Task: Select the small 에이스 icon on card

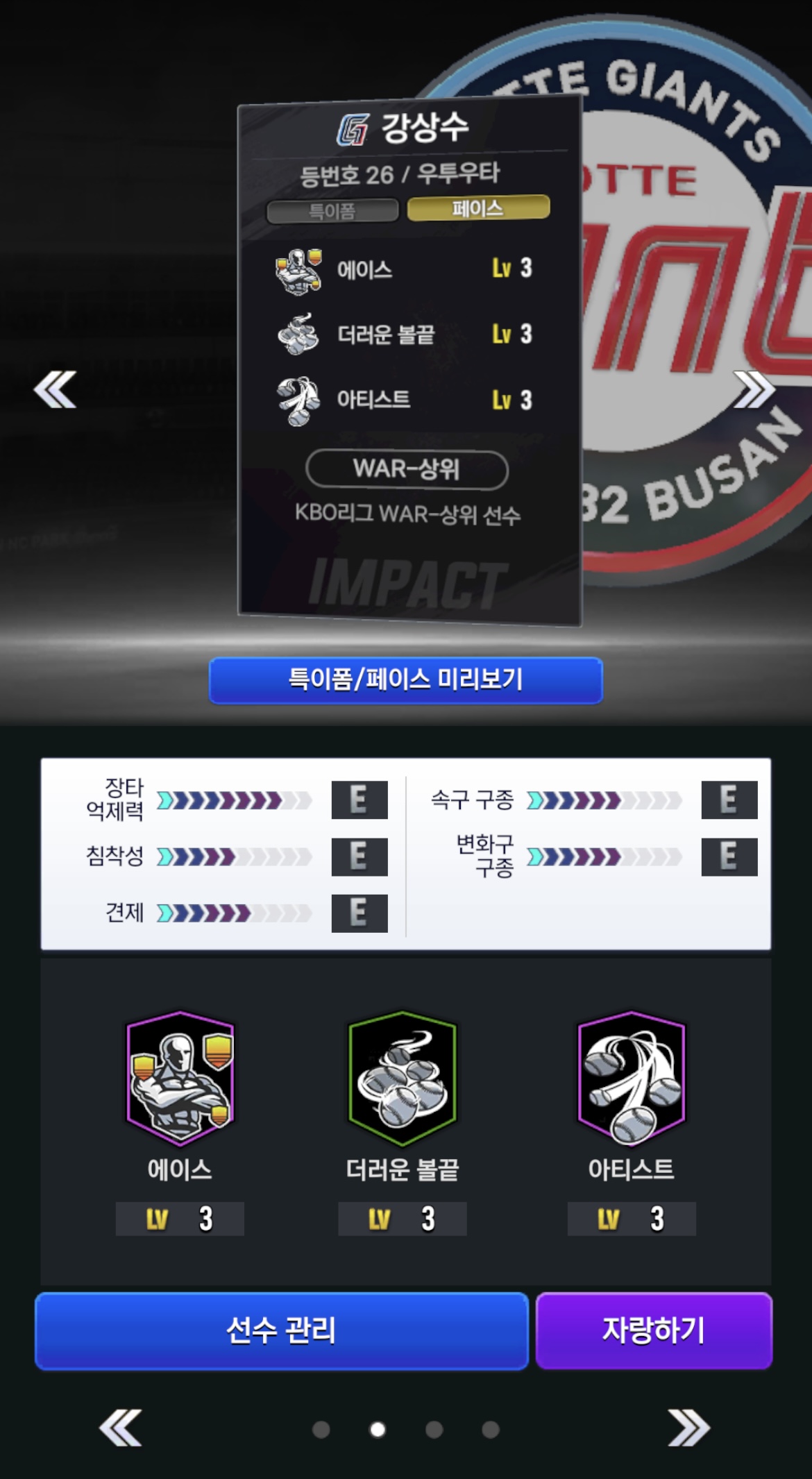Action: [298, 271]
